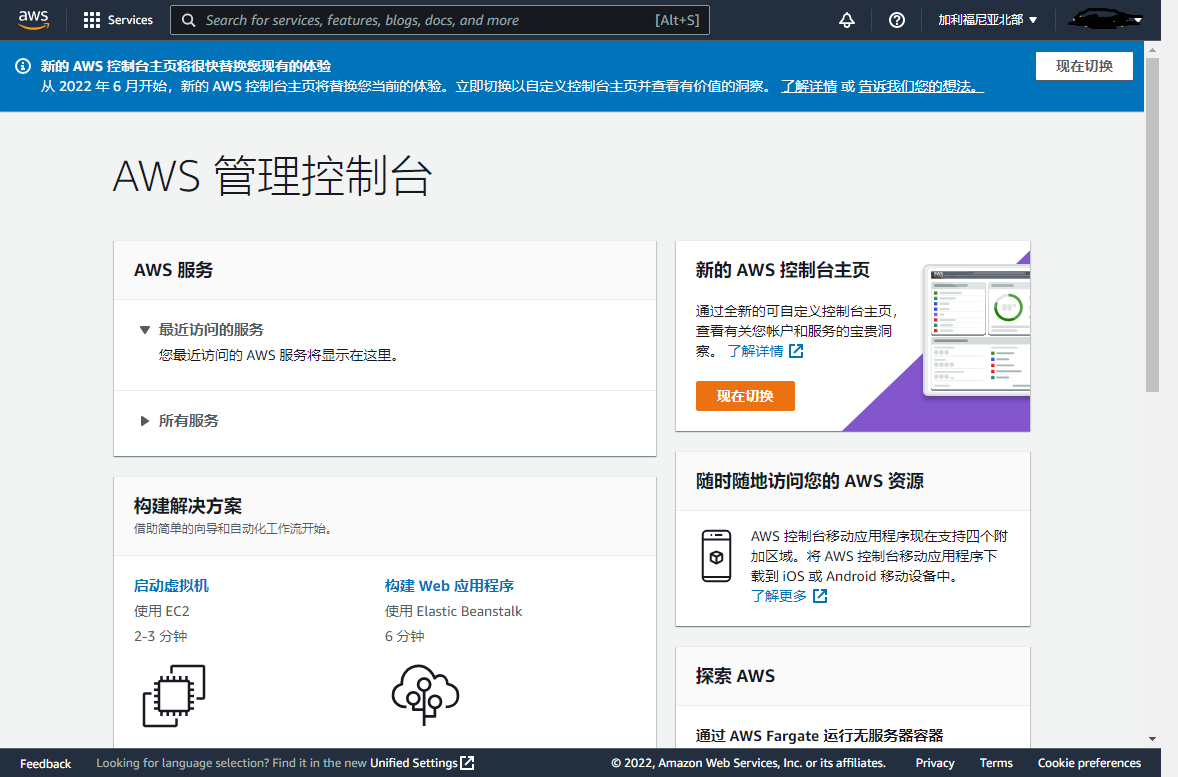
Task: Click the AWS logo home icon
Action: click(x=34, y=20)
